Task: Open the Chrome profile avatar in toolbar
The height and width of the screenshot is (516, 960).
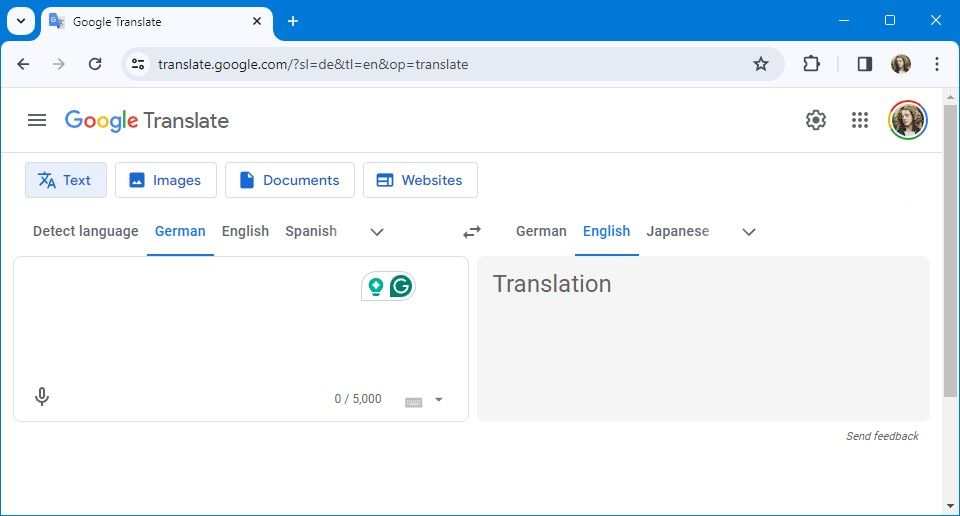Action: point(901,64)
